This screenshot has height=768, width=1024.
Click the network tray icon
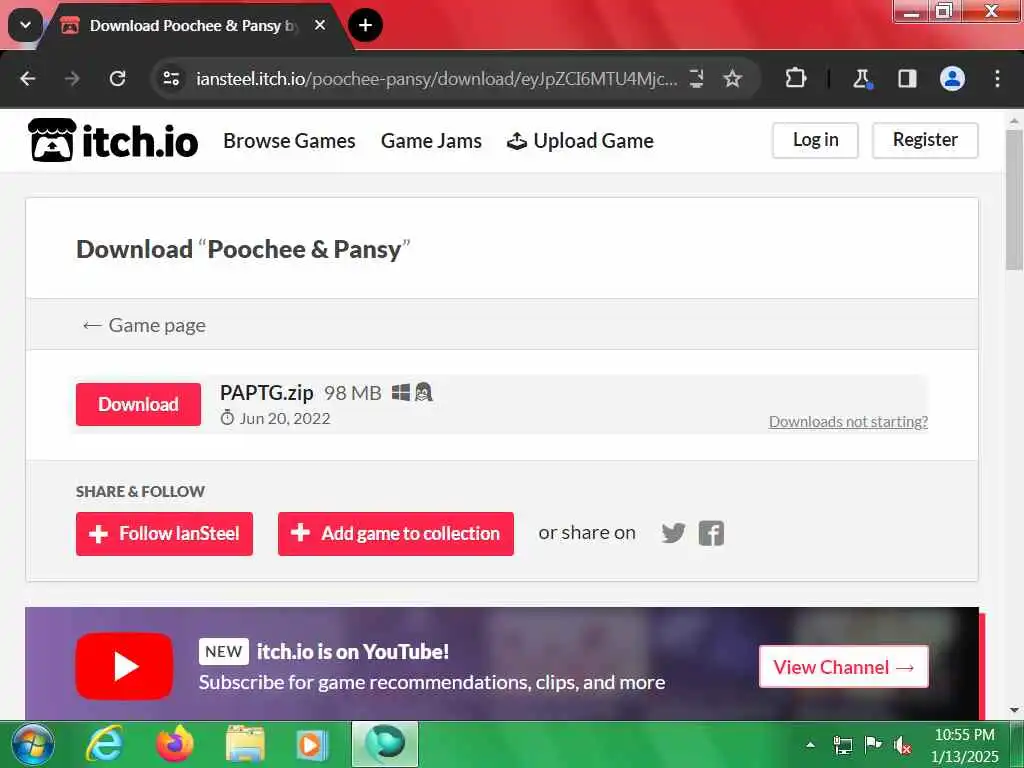(842, 745)
